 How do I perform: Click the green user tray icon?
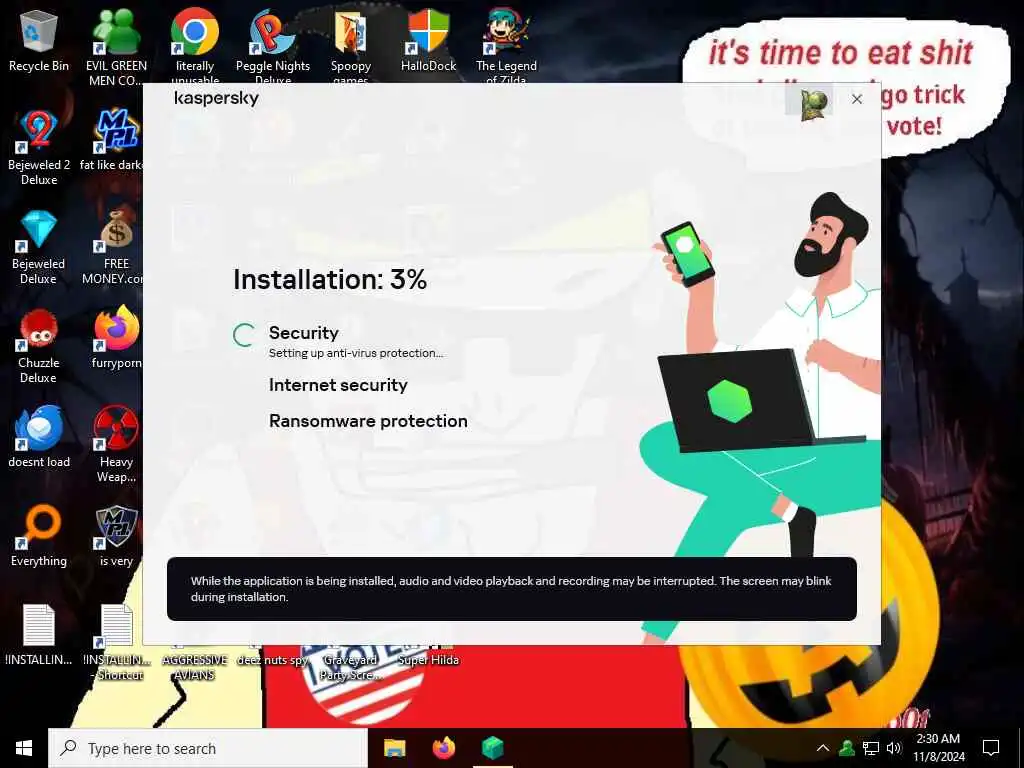pyautogui.click(x=847, y=748)
